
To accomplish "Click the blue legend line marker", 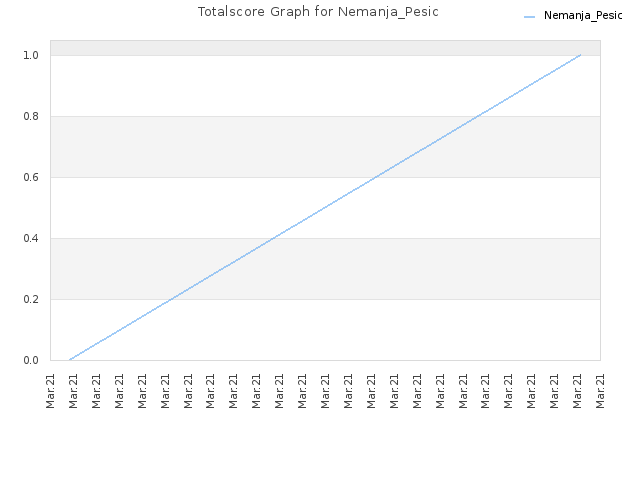I will point(529,17).
